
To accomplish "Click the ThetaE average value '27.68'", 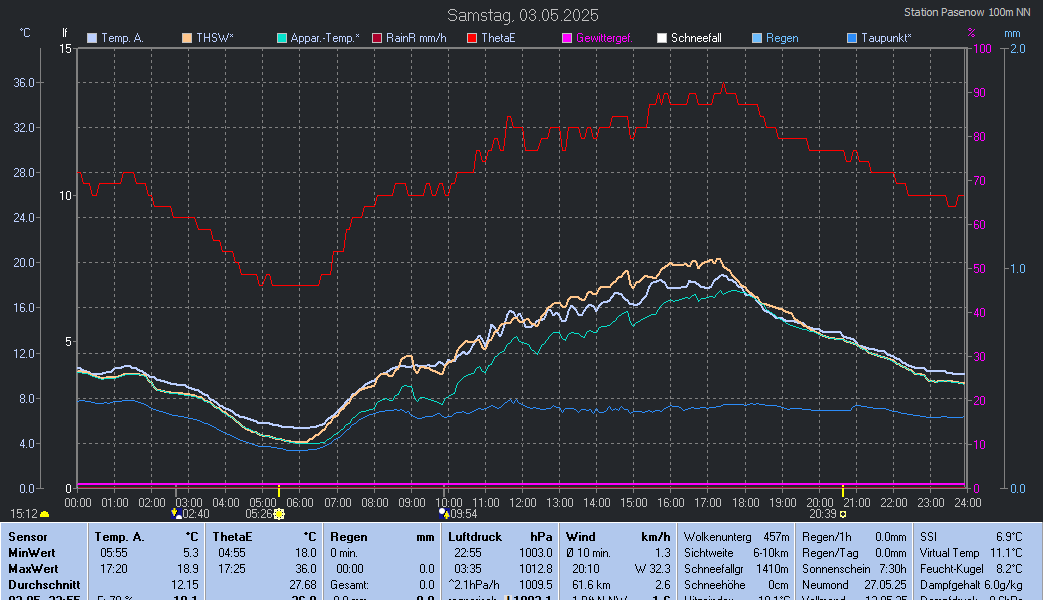I will point(303,585).
